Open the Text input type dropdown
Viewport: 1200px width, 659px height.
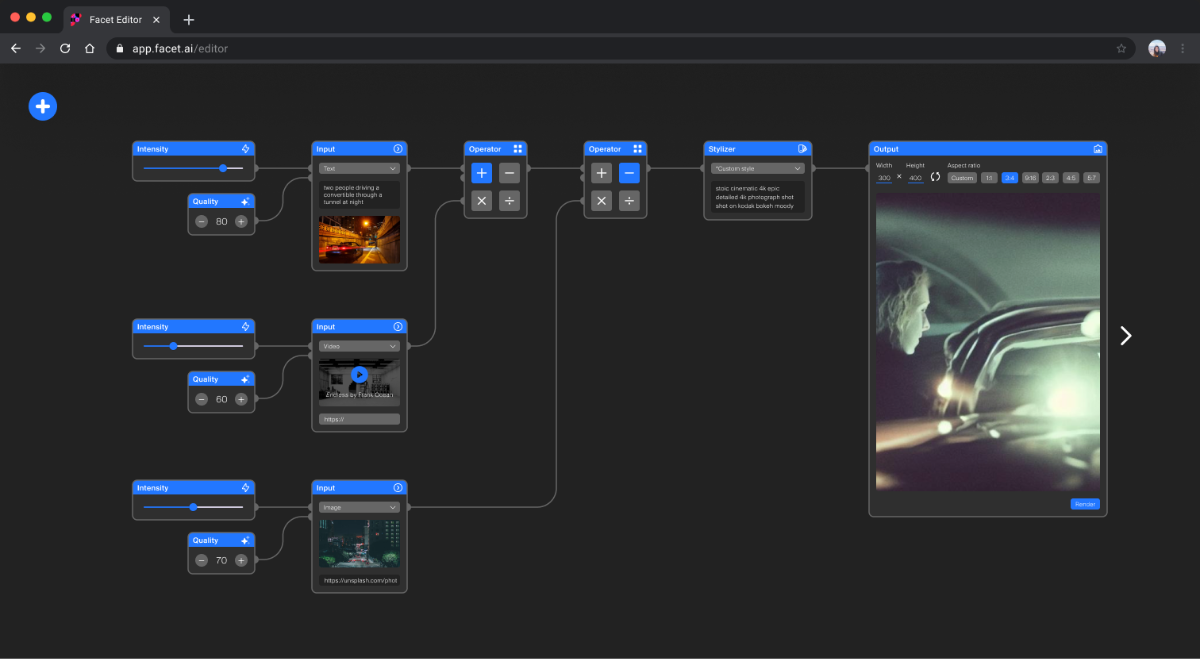(x=359, y=169)
